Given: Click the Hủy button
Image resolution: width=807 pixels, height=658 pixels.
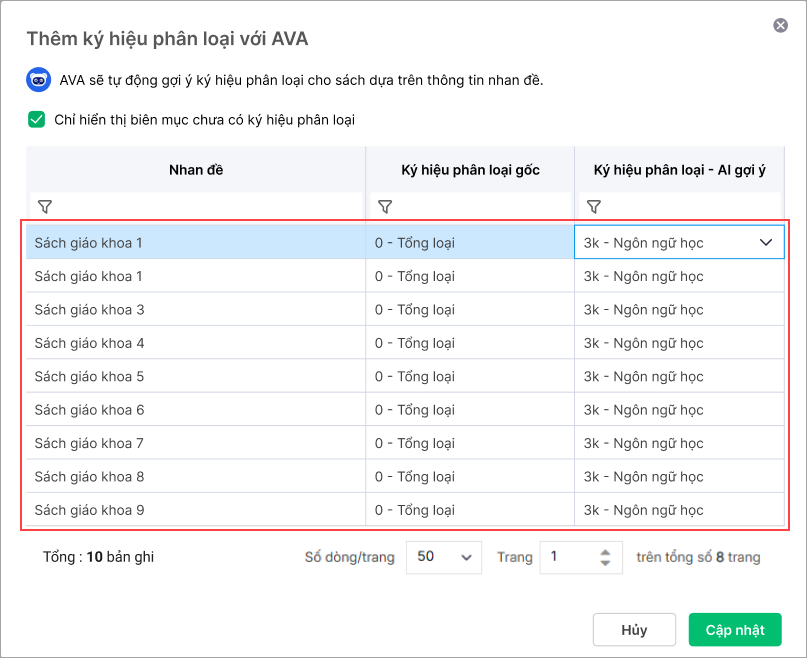Looking at the screenshot, I should [634, 630].
